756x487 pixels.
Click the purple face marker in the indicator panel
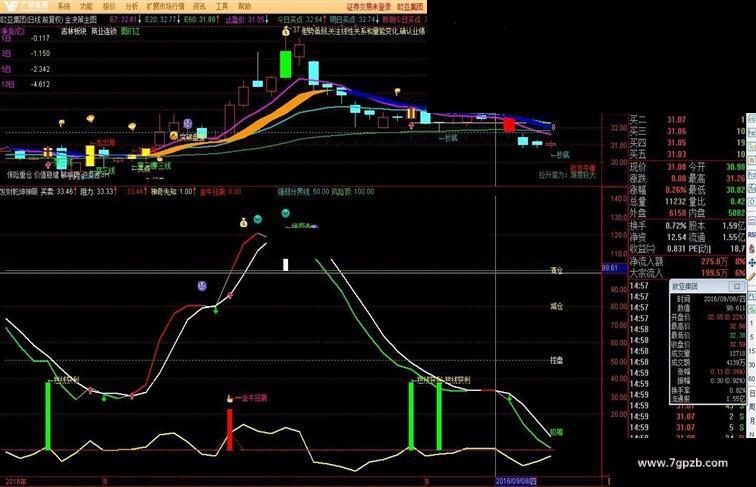[202, 286]
